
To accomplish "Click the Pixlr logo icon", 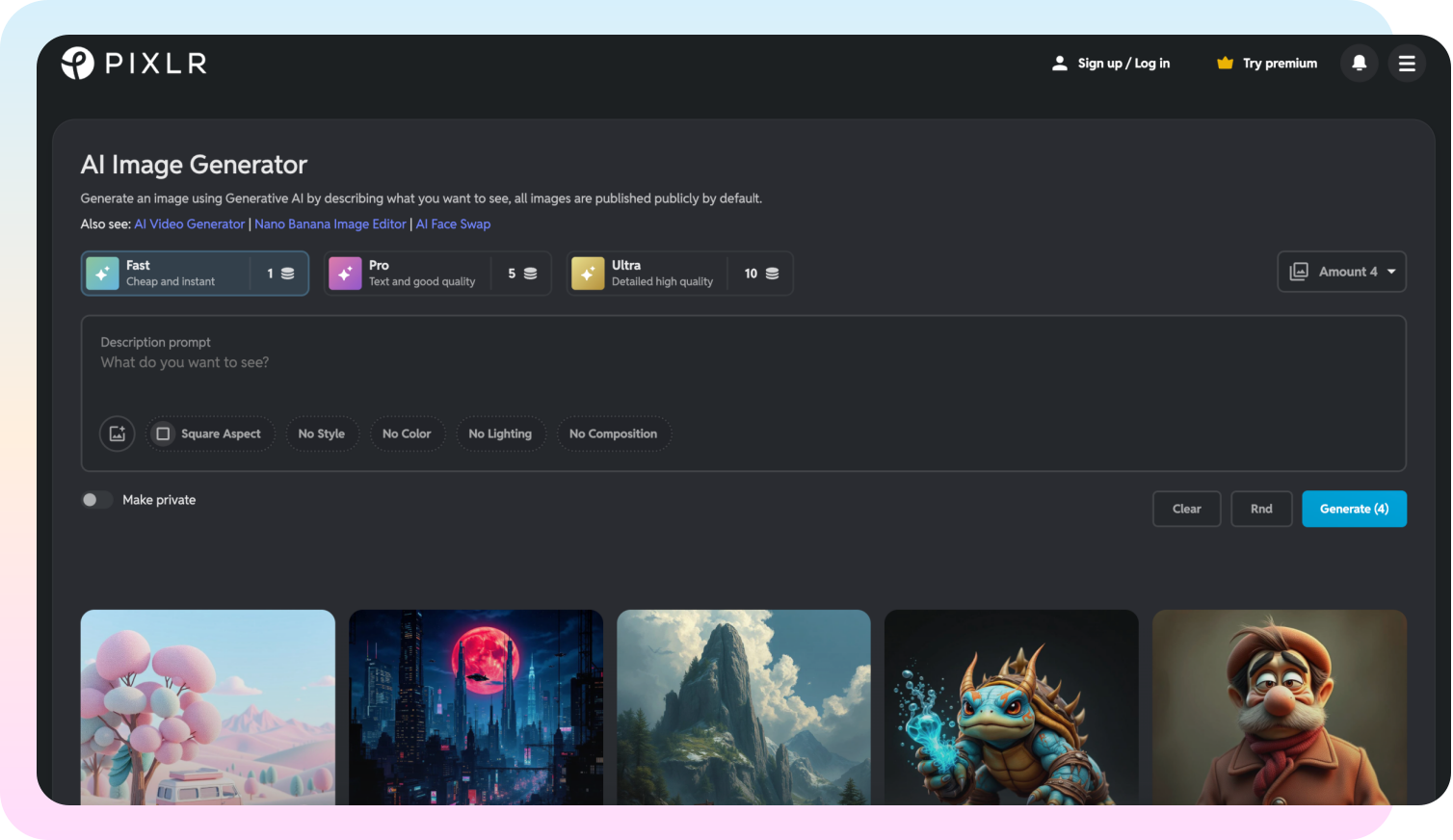I will (x=77, y=63).
